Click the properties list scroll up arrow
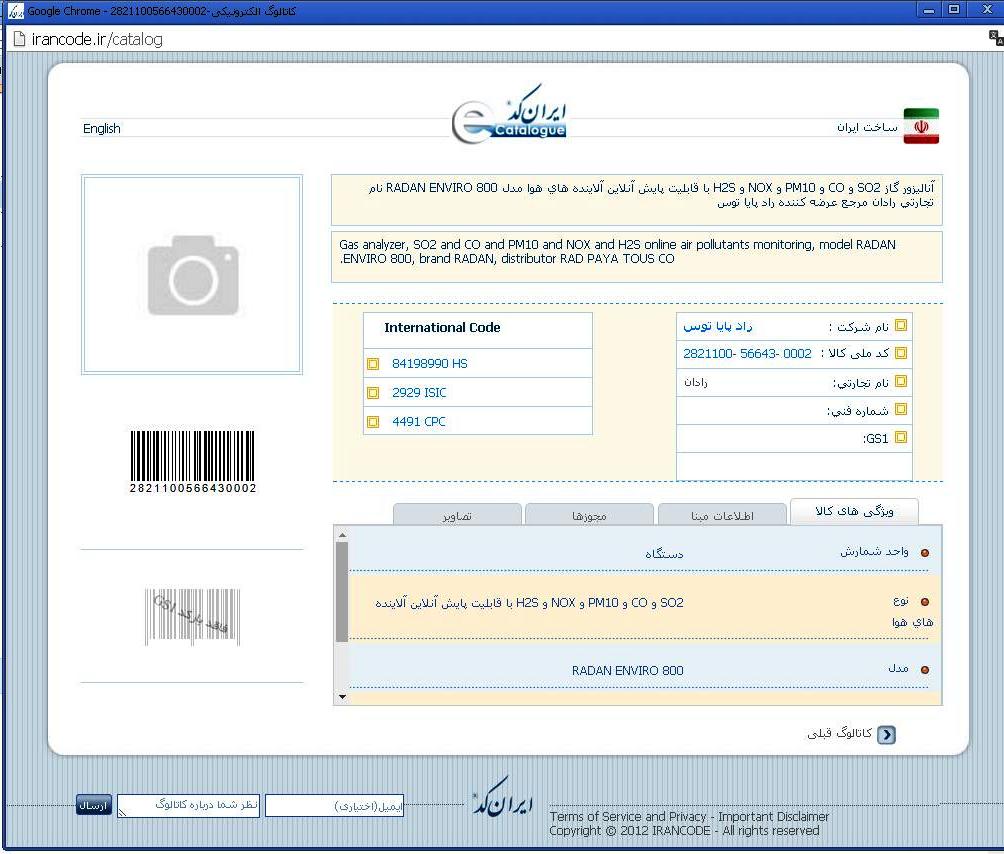Screen dimensions: 1004x854 coord(343,535)
